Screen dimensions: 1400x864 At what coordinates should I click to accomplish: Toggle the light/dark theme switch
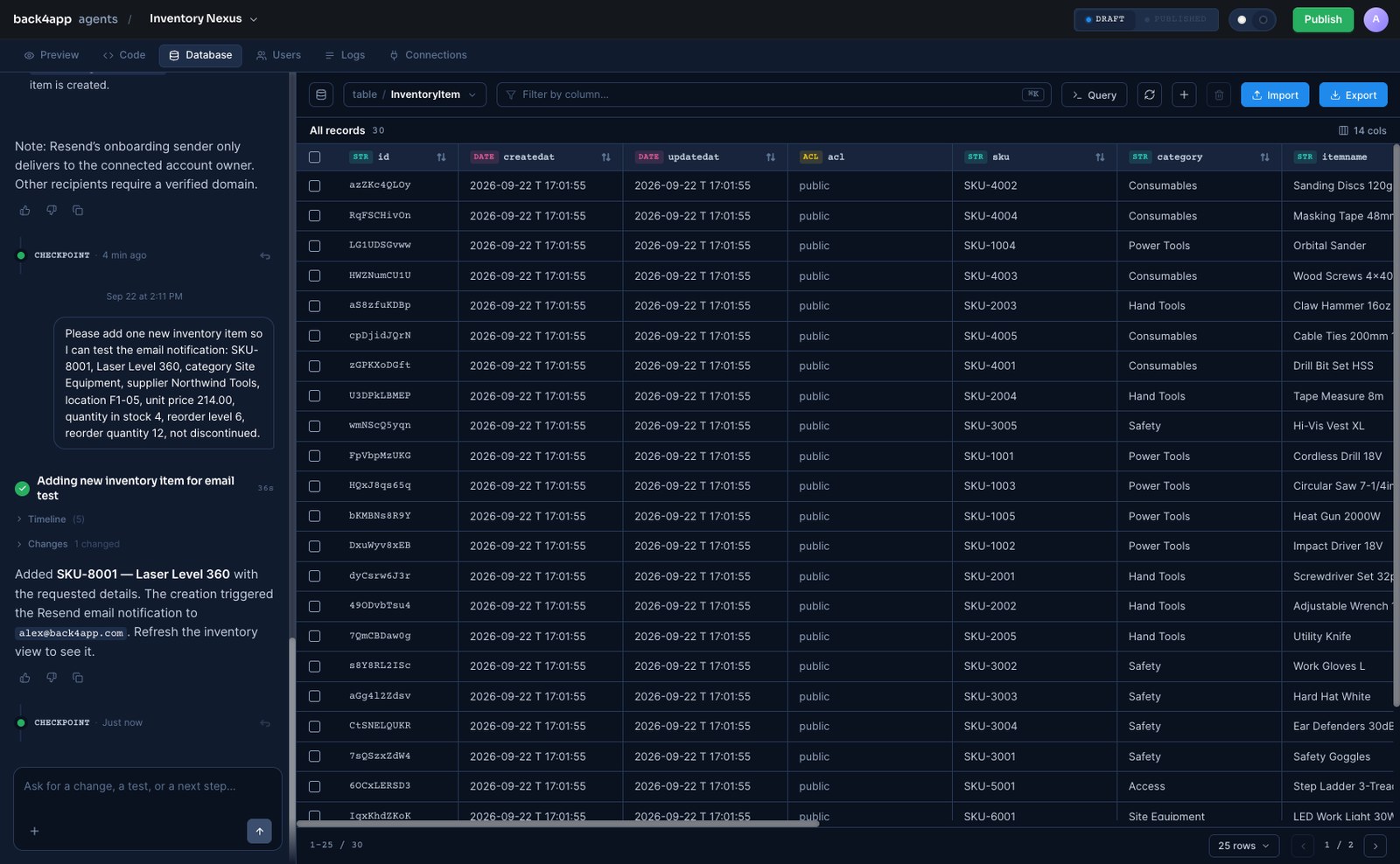coord(1252,19)
